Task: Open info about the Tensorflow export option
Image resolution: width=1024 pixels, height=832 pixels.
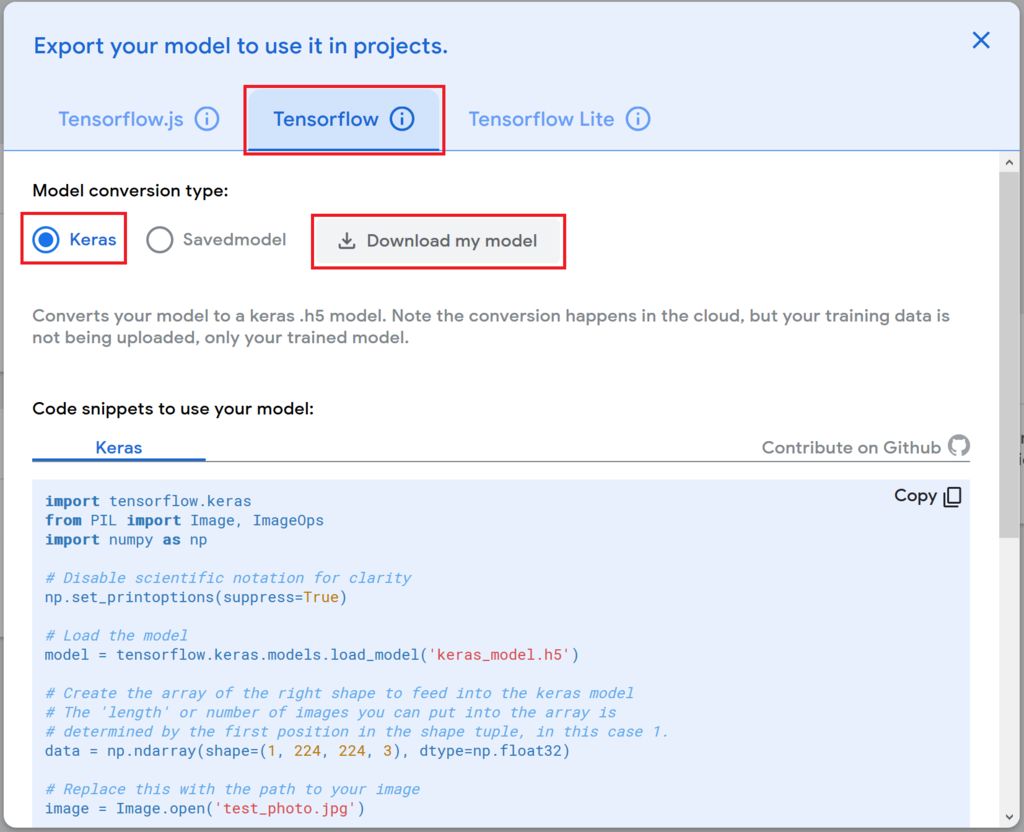Action: [x=404, y=118]
